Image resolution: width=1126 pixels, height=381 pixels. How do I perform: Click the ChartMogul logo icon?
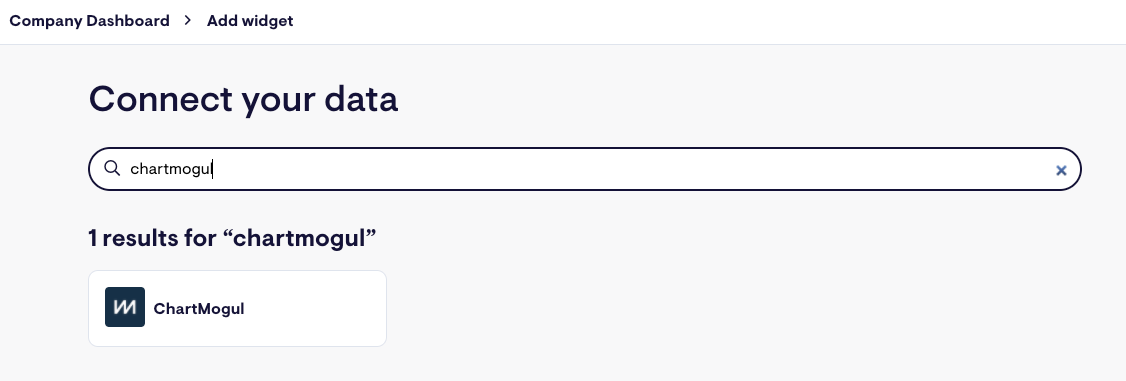[125, 307]
